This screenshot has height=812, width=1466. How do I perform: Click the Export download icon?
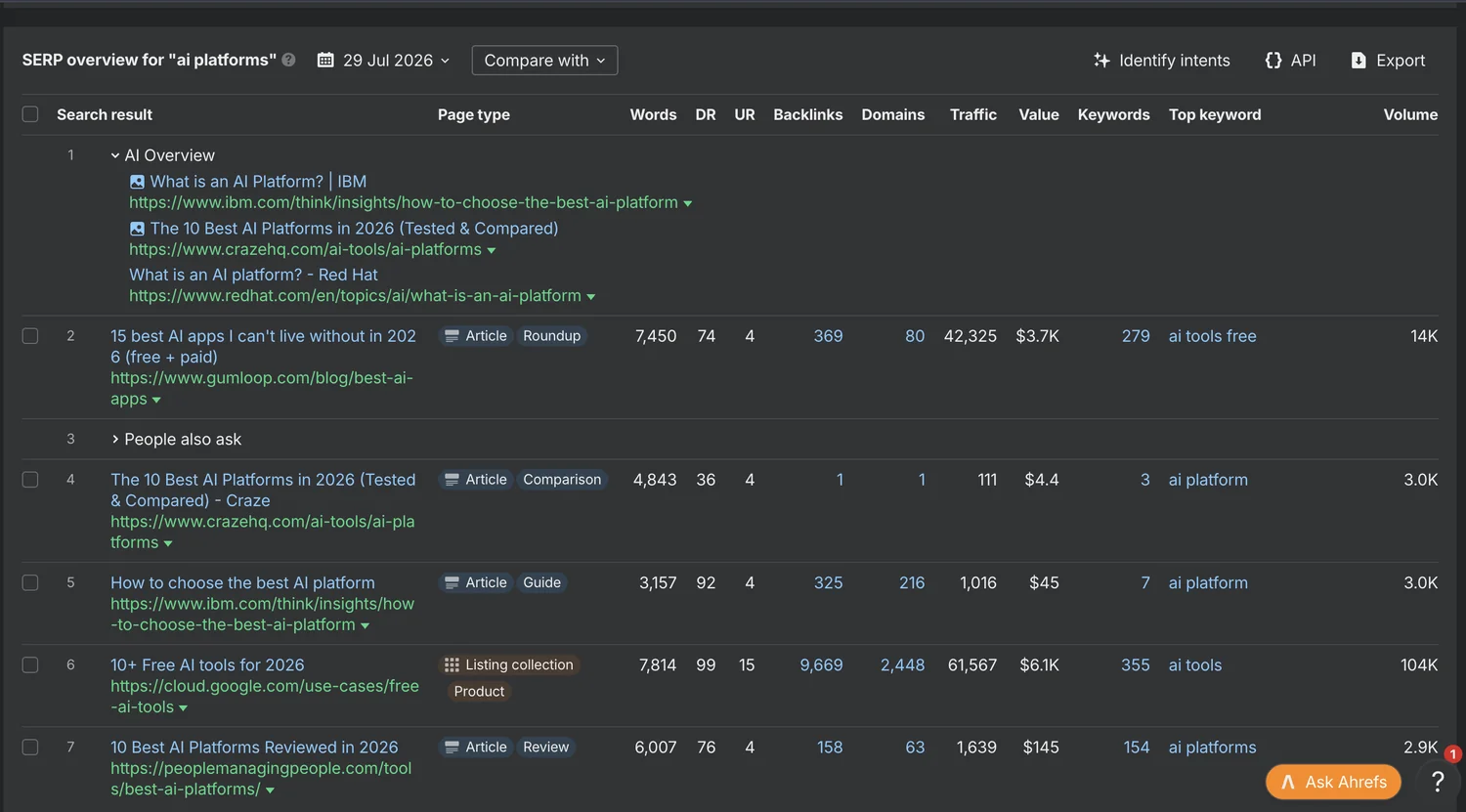pyautogui.click(x=1358, y=61)
